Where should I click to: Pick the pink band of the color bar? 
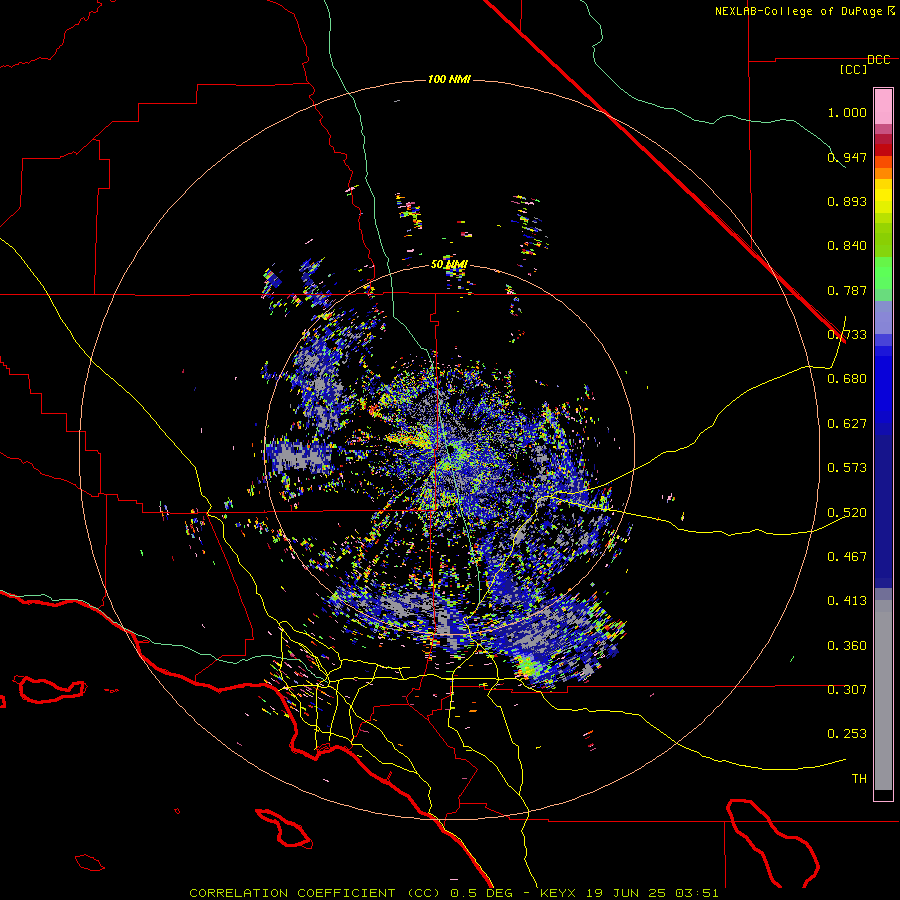point(883,107)
